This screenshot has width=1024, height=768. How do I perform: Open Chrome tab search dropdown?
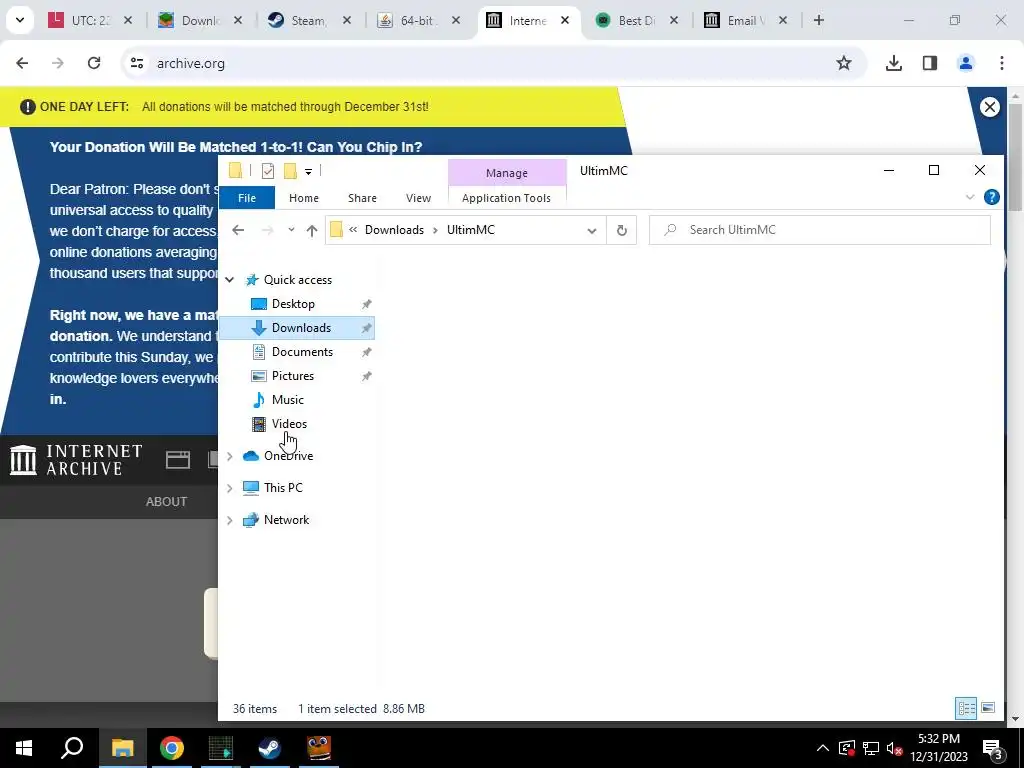[x=20, y=20]
